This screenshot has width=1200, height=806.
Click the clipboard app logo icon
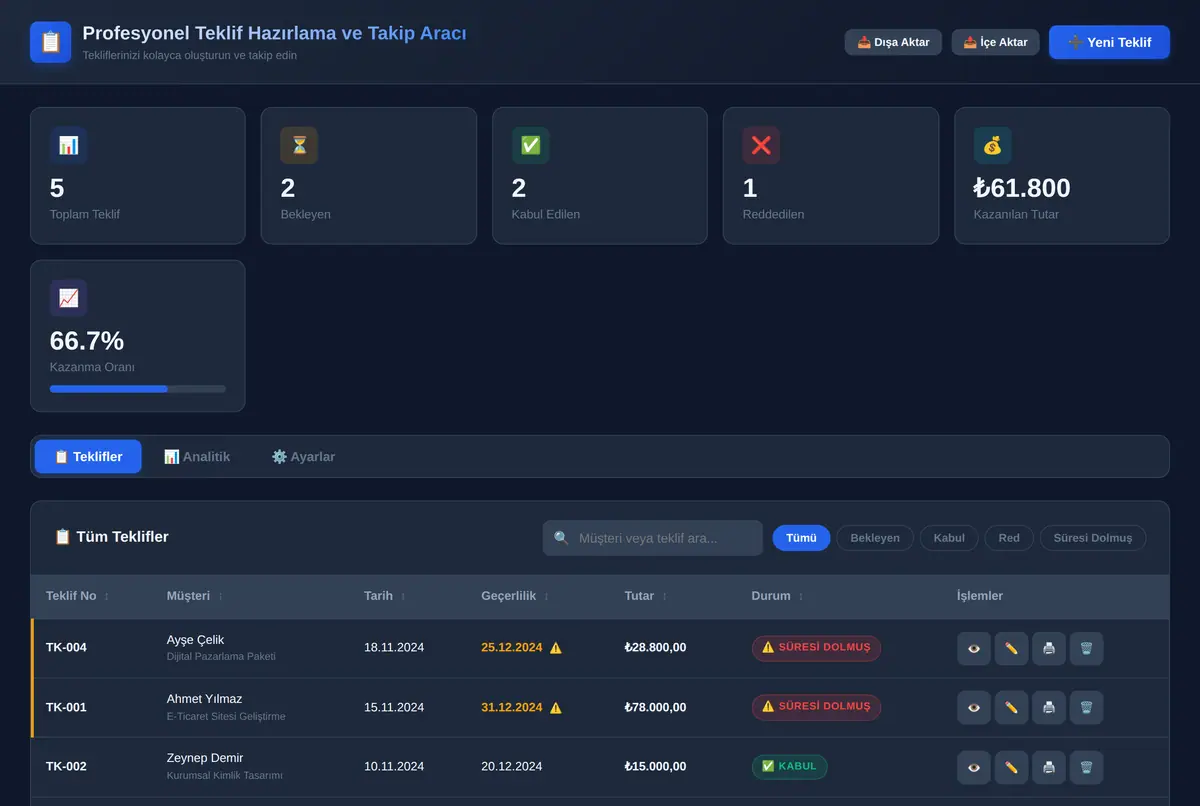point(51,42)
